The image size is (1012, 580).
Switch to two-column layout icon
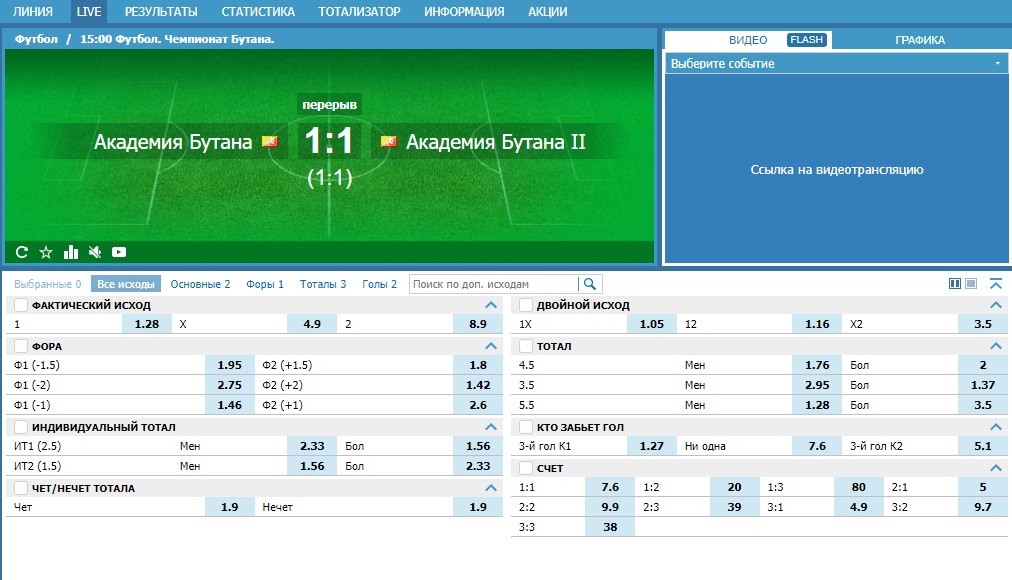pyautogui.click(x=955, y=284)
